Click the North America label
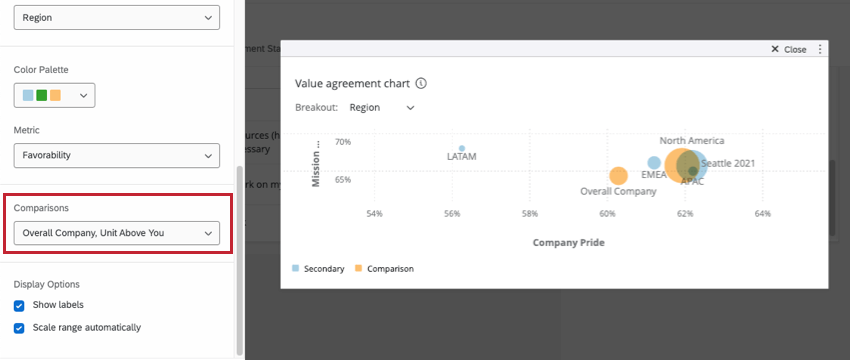The width and height of the screenshot is (850, 360). 692,140
